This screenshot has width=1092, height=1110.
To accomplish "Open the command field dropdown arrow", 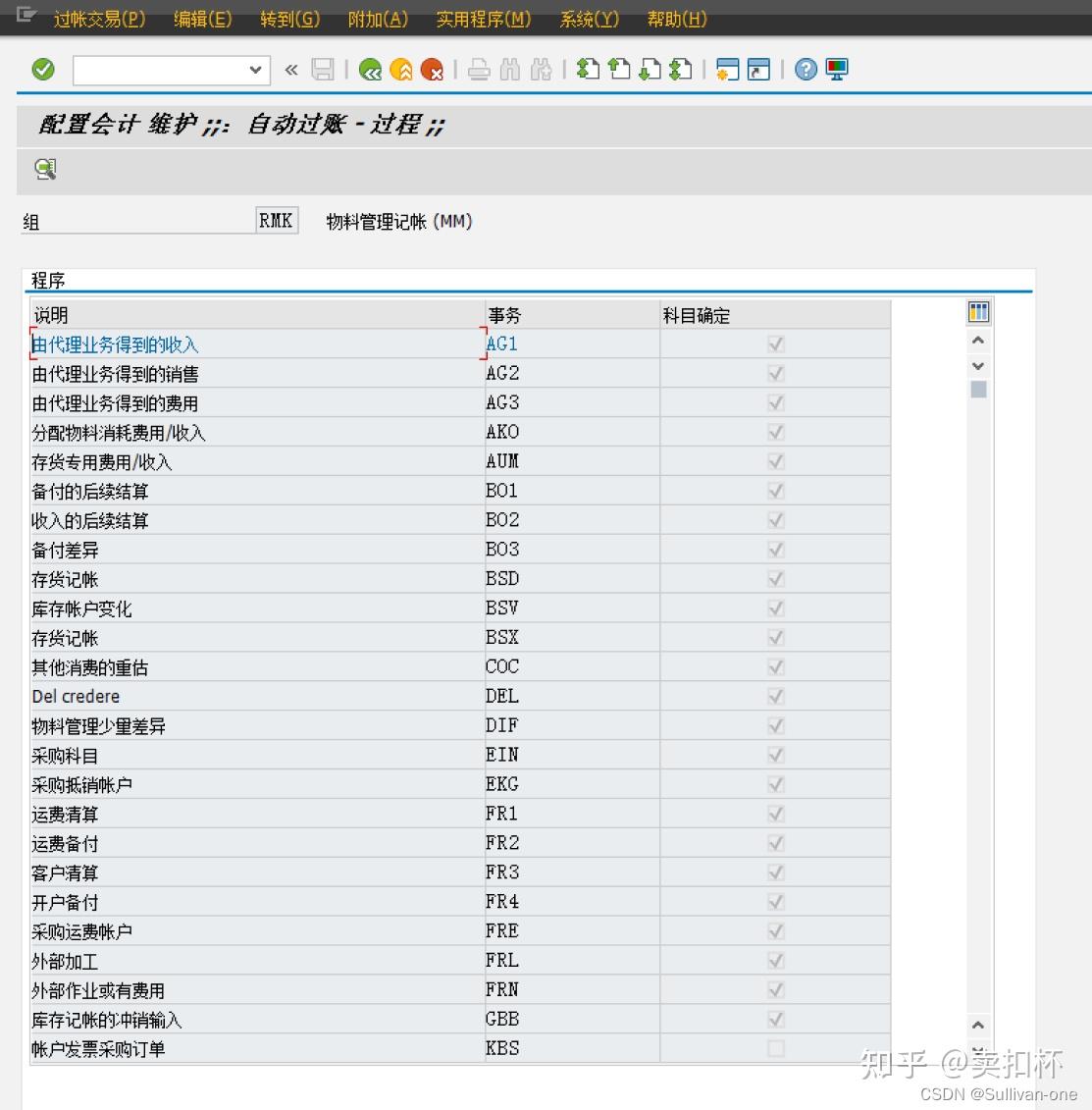I will [x=253, y=70].
